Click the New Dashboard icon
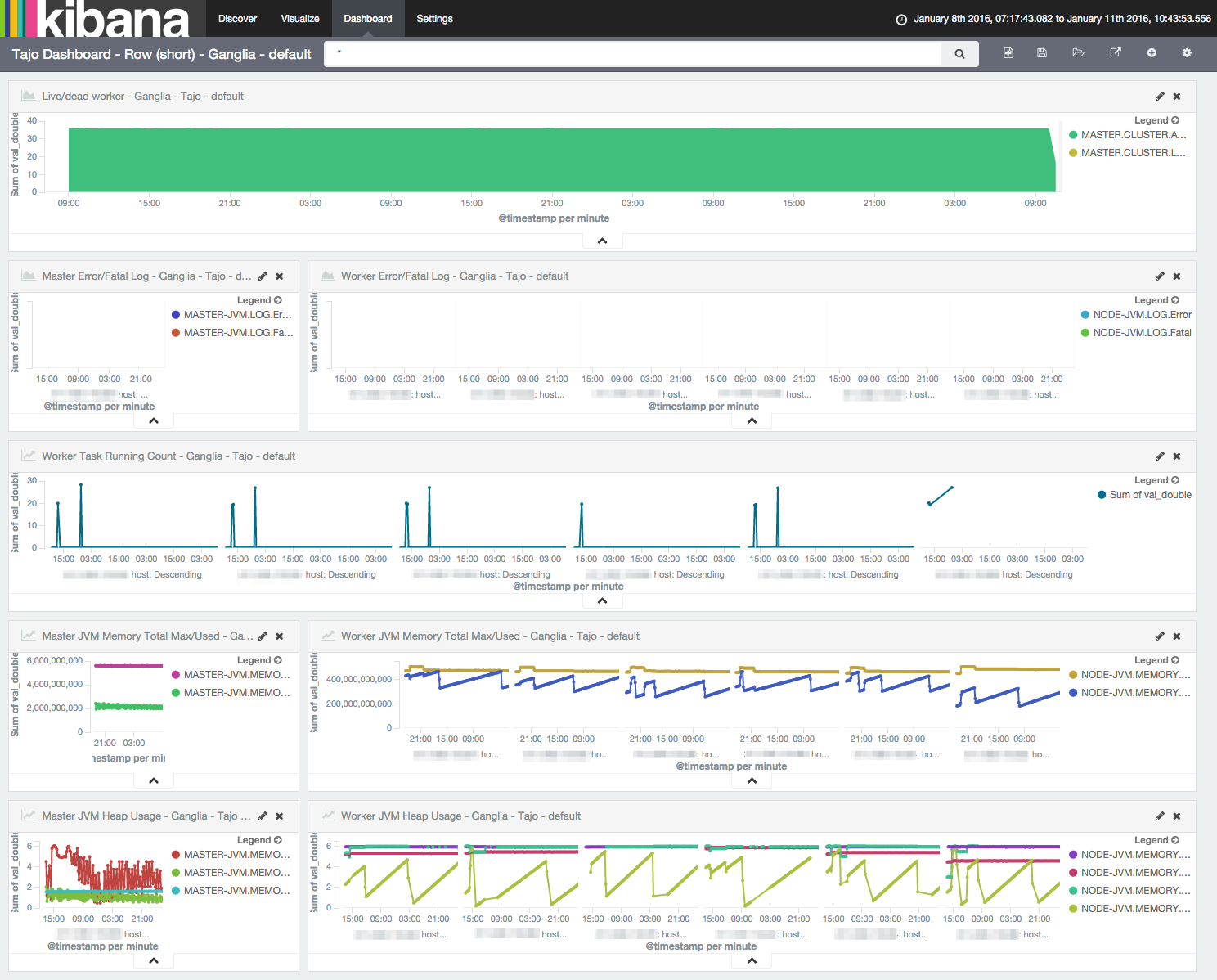This screenshot has width=1217, height=980. click(x=1008, y=53)
